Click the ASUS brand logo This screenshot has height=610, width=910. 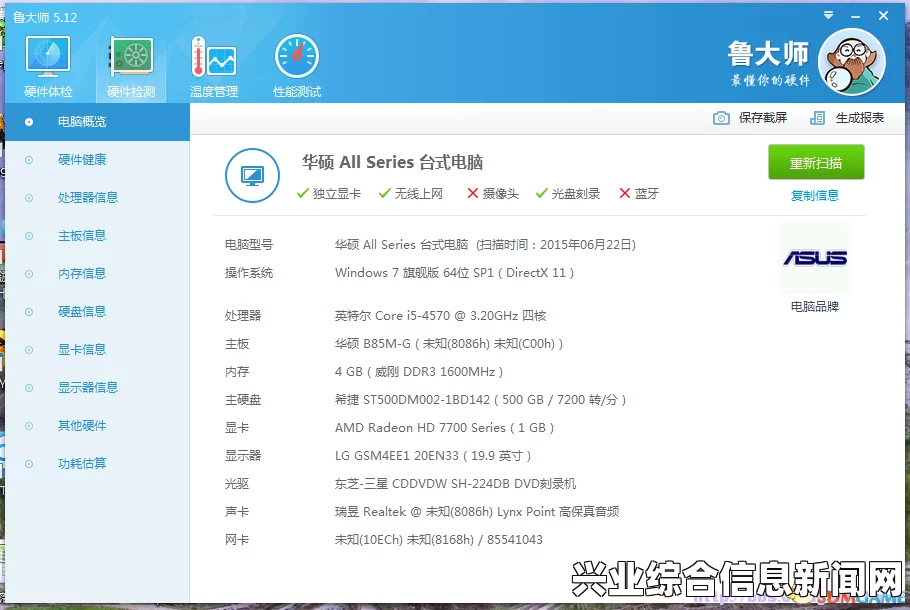(x=815, y=258)
